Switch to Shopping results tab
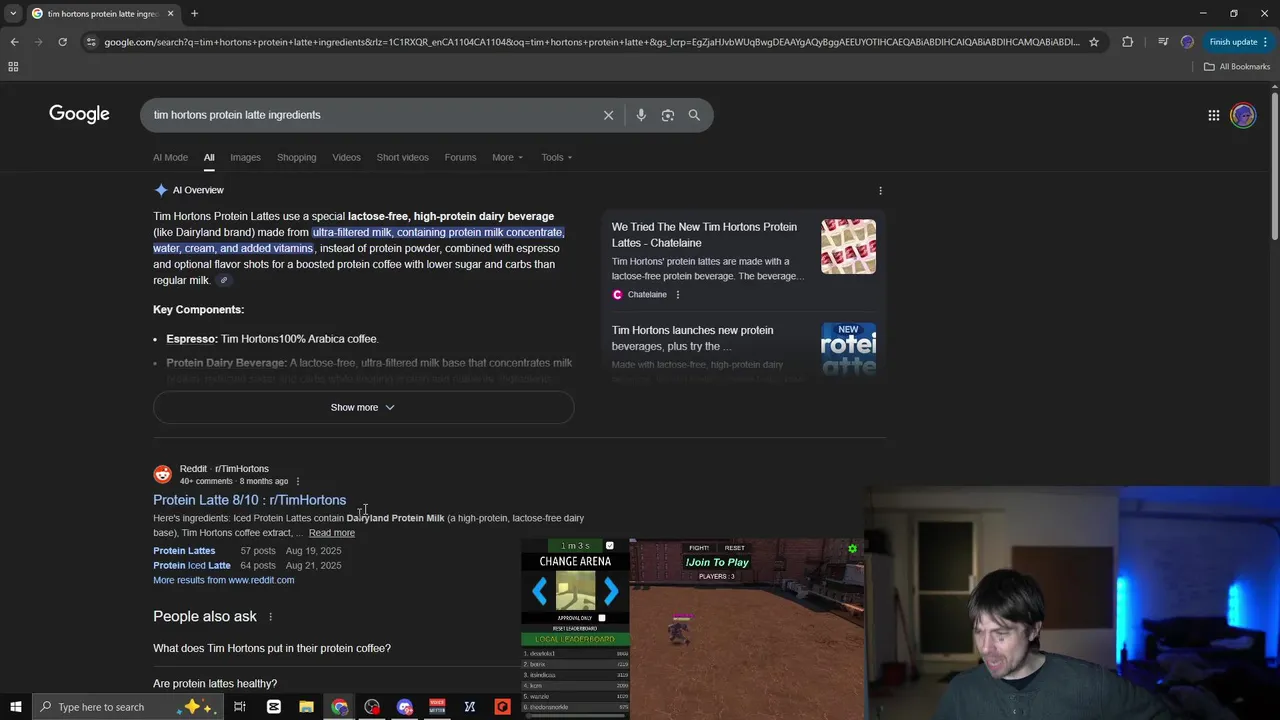 pyautogui.click(x=296, y=157)
